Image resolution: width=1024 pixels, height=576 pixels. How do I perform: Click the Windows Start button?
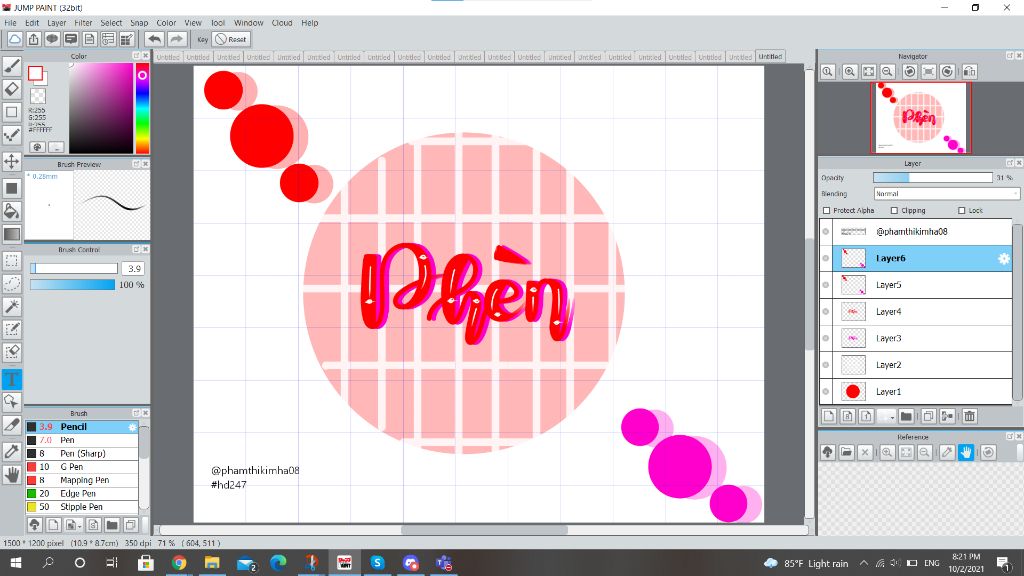[x=16, y=562]
